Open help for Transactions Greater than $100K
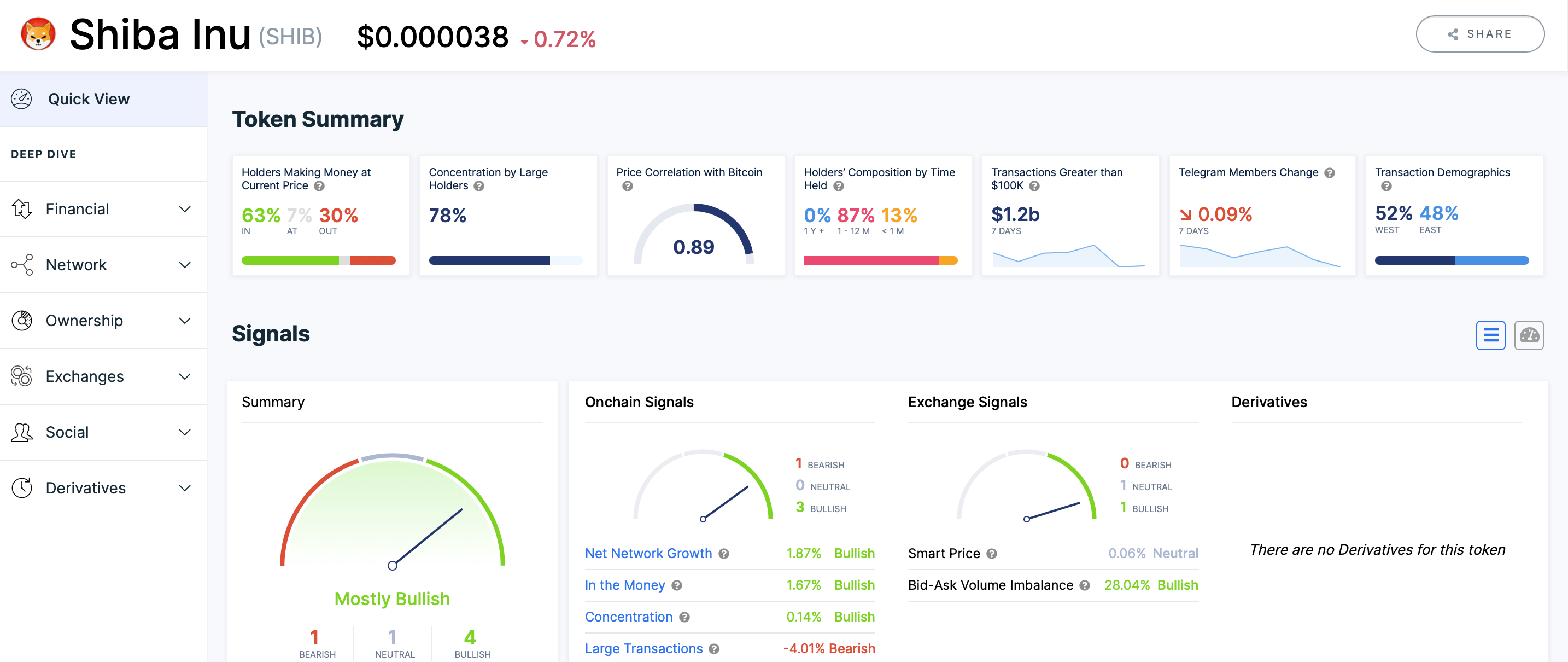The height and width of the screenshot is (662, 1568). coord(1034,187)
